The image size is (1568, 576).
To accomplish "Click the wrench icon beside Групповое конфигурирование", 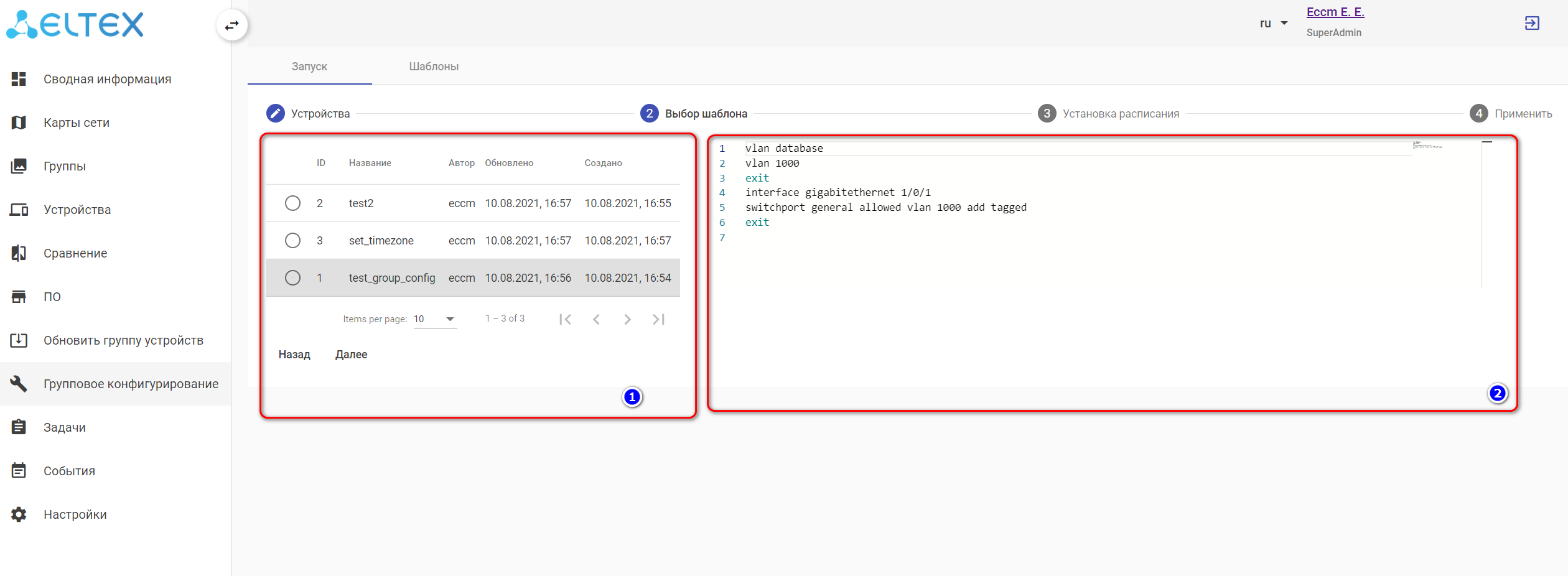I will click(19, 384).
